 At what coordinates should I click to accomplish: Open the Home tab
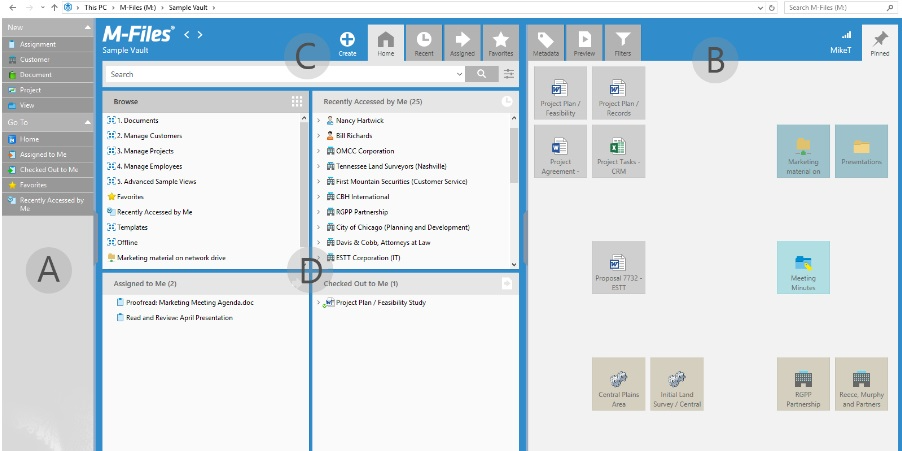(x=385, y=43)
